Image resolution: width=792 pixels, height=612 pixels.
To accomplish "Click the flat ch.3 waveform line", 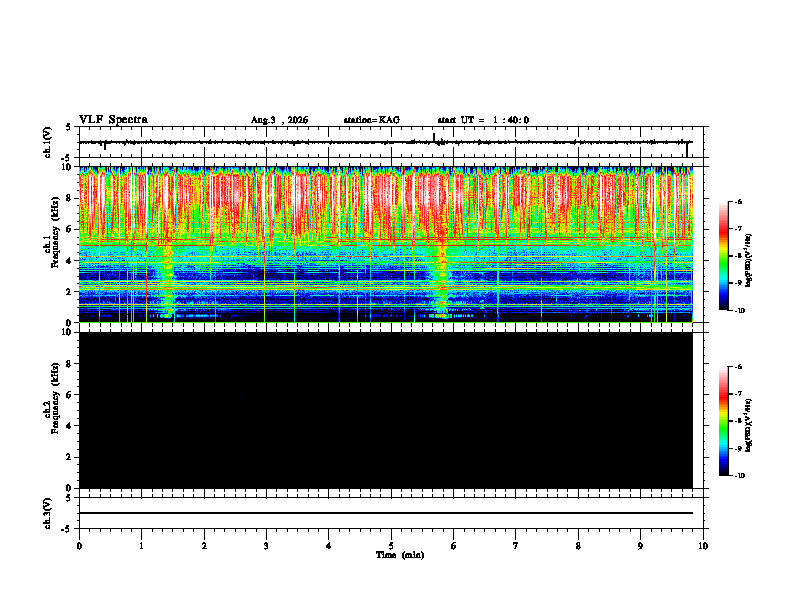I will click(386, 513).
